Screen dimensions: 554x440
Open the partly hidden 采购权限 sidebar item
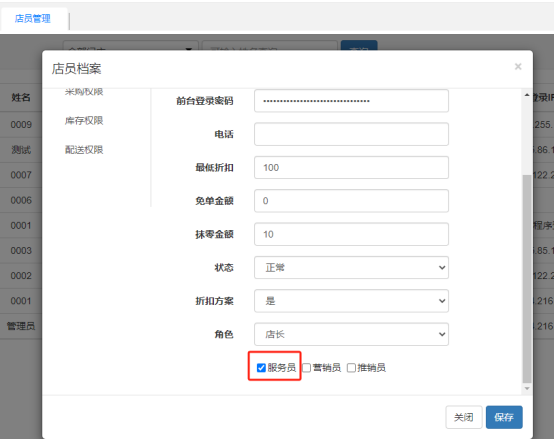(84, 92)
